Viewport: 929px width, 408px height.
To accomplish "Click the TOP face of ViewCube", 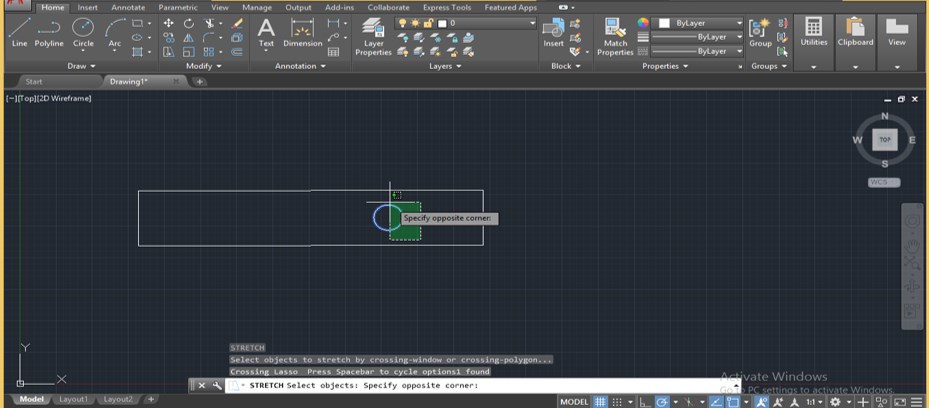I will [885, 140].
